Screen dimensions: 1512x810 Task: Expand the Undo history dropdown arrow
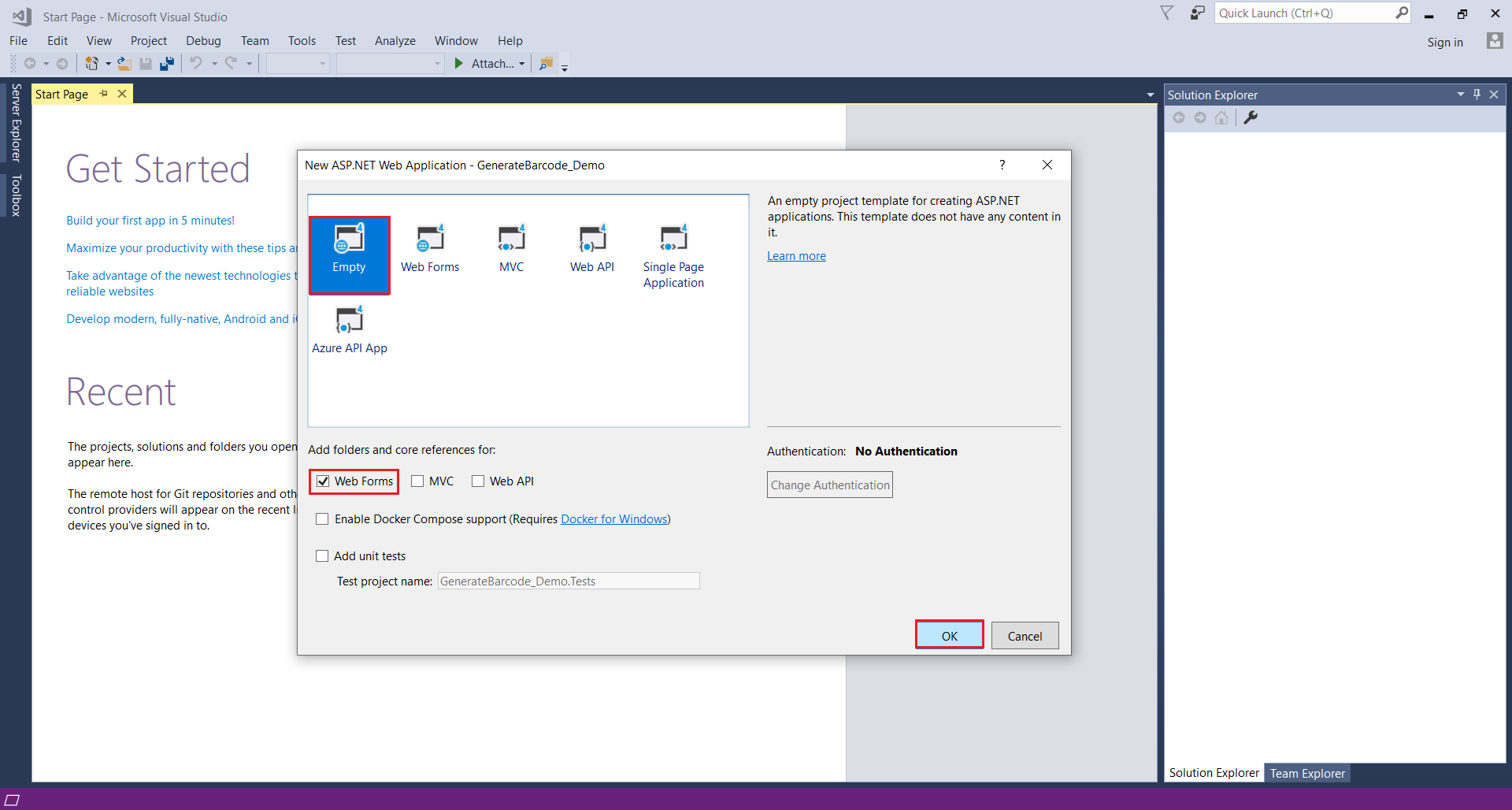click(x=214, y=64)
